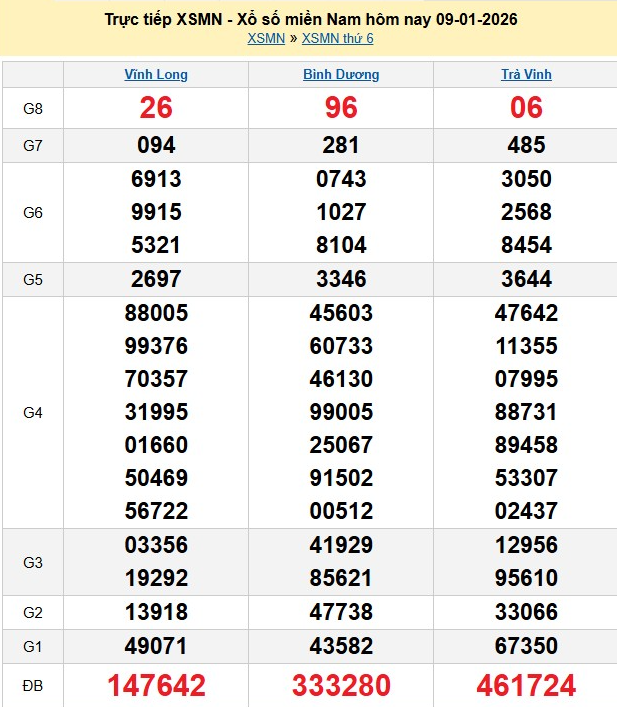
Task: Click the ĐB row label
Action: pyautogui.click(x=33, y=685)
